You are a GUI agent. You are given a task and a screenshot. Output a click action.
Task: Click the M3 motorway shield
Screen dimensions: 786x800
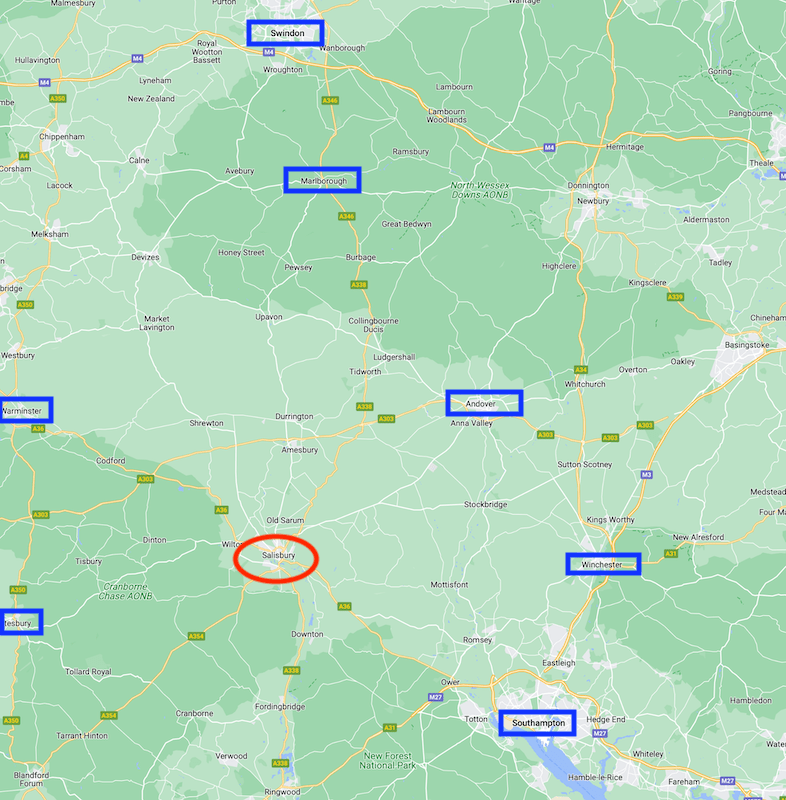tap(646, 474)
